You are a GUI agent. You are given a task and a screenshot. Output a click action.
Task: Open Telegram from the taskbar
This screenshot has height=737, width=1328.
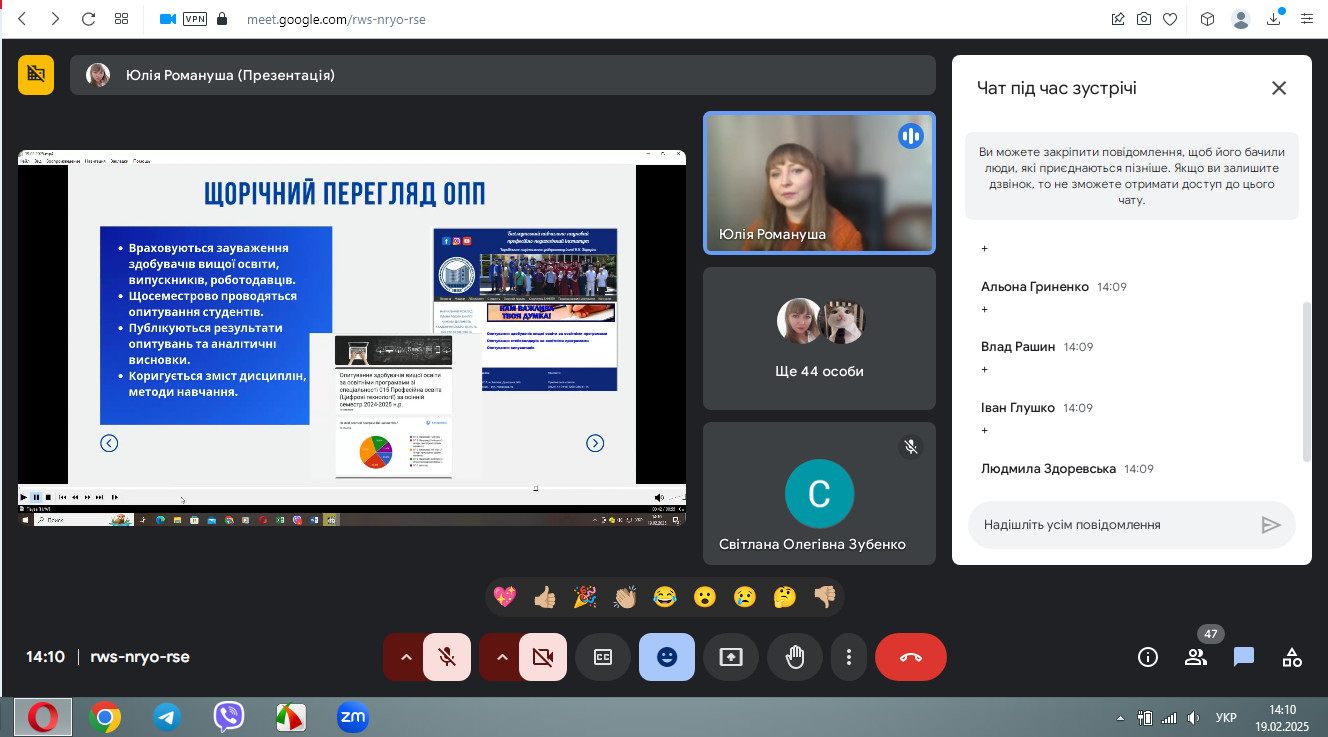tap(167, 716)
